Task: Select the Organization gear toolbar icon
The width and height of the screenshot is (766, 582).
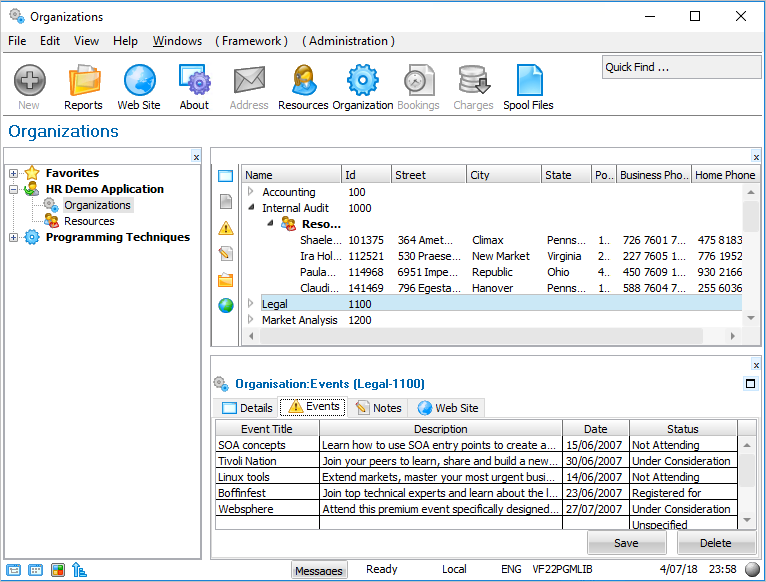Action: pos(362,87)
